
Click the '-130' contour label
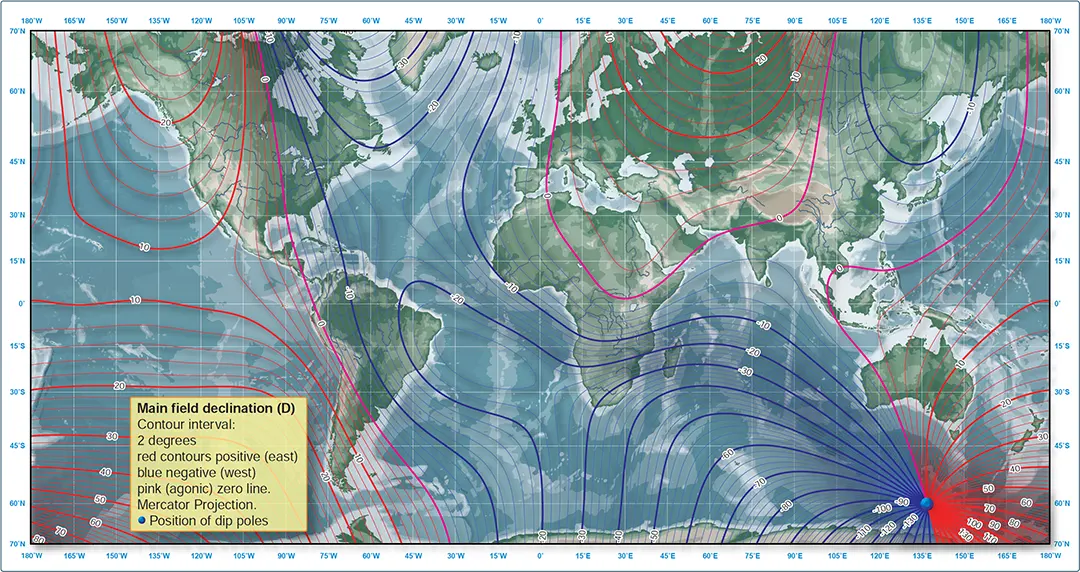pos(911,522)
